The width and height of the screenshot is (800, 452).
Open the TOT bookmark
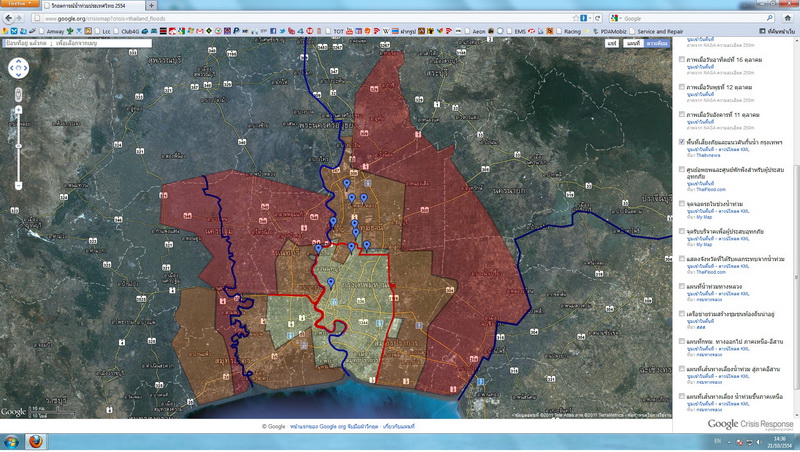334,31
